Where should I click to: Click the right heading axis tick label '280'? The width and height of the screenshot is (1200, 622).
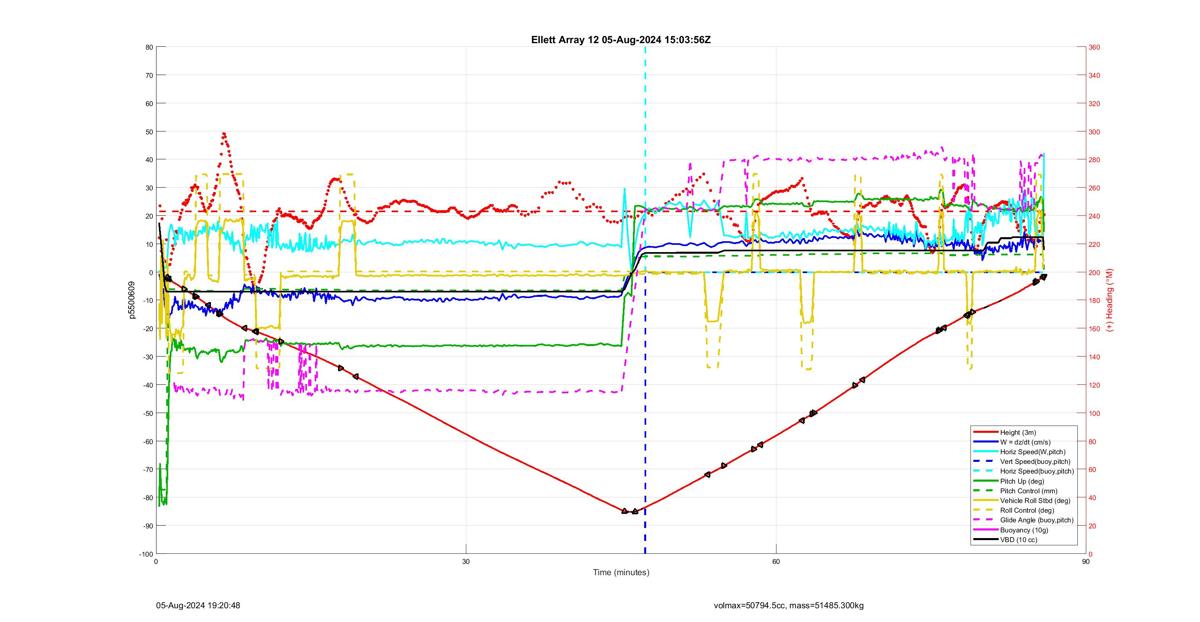[x=1095, y=160]
